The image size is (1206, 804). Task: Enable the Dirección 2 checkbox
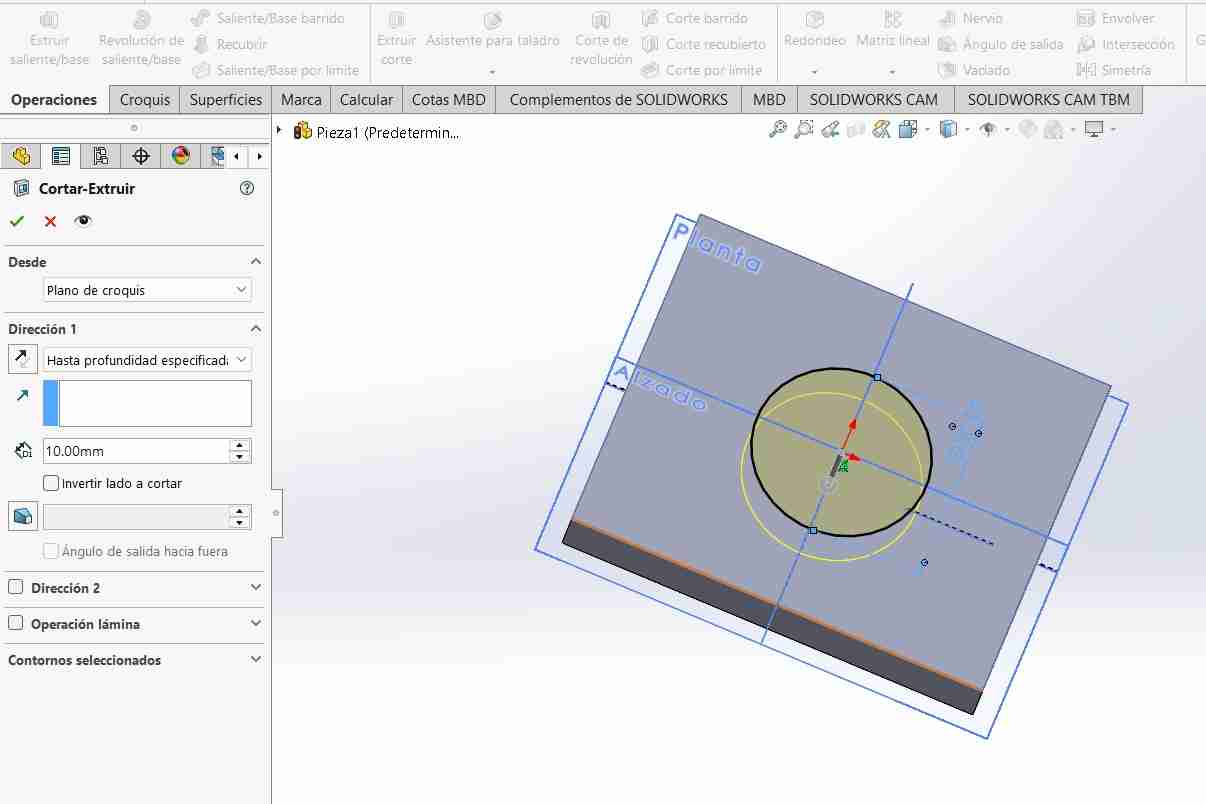(15, 587)
